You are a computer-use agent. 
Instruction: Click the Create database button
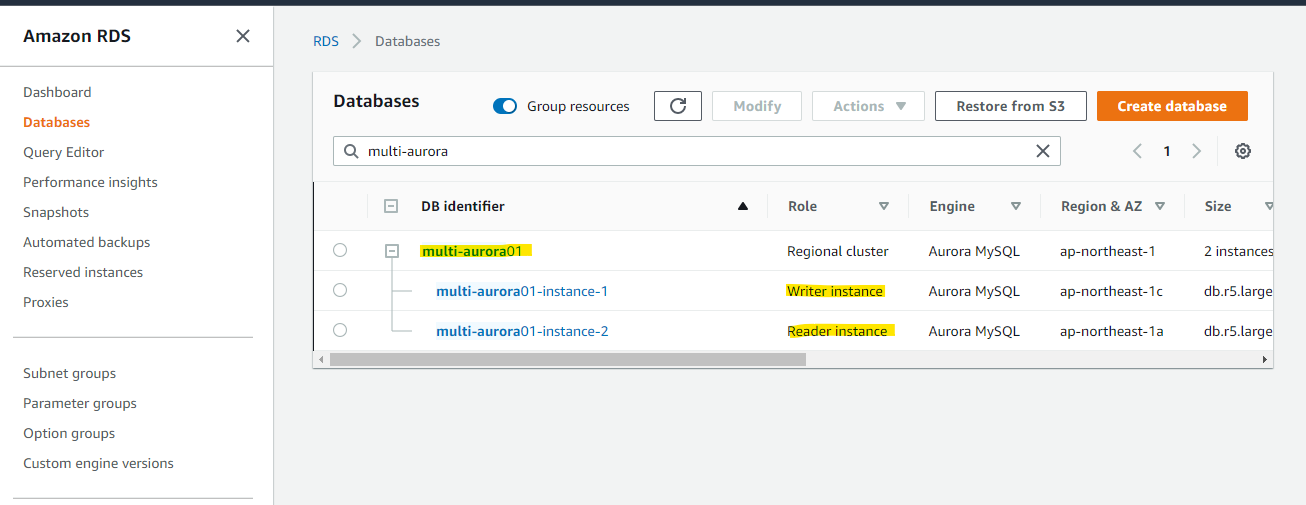[1172, 106]
